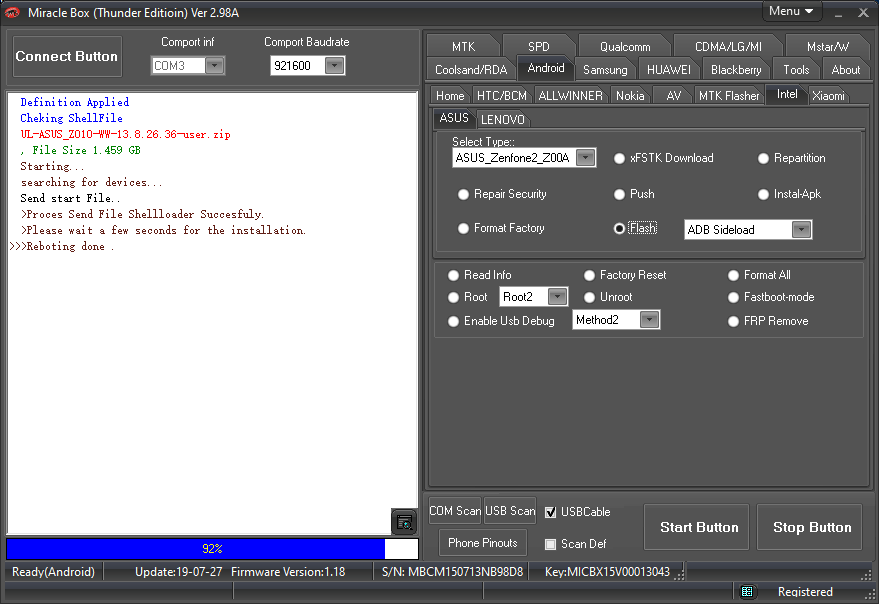Open the Qualcomm tab

tap(624, 47)
